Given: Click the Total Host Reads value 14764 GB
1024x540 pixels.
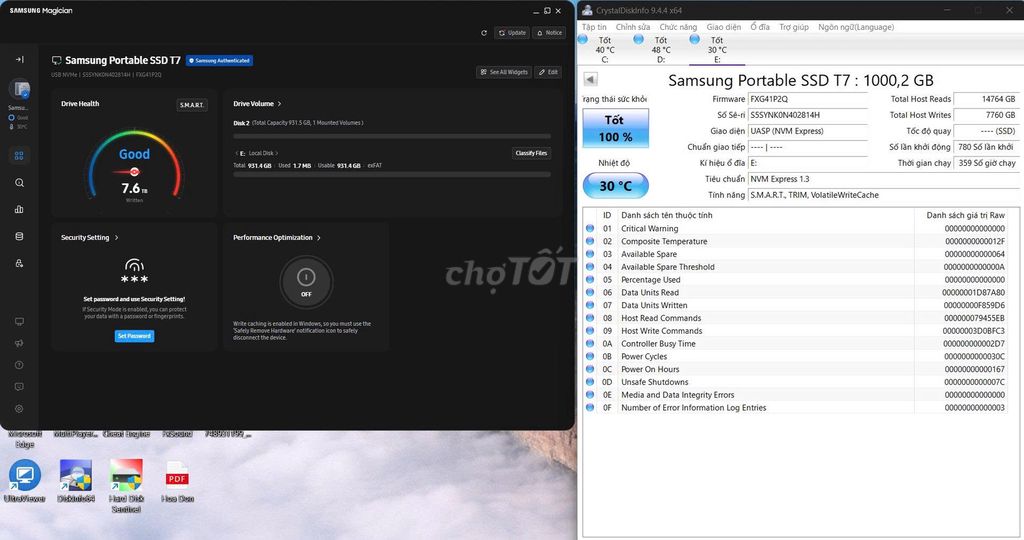Looking at the screenshot, I should click(985, 99).
